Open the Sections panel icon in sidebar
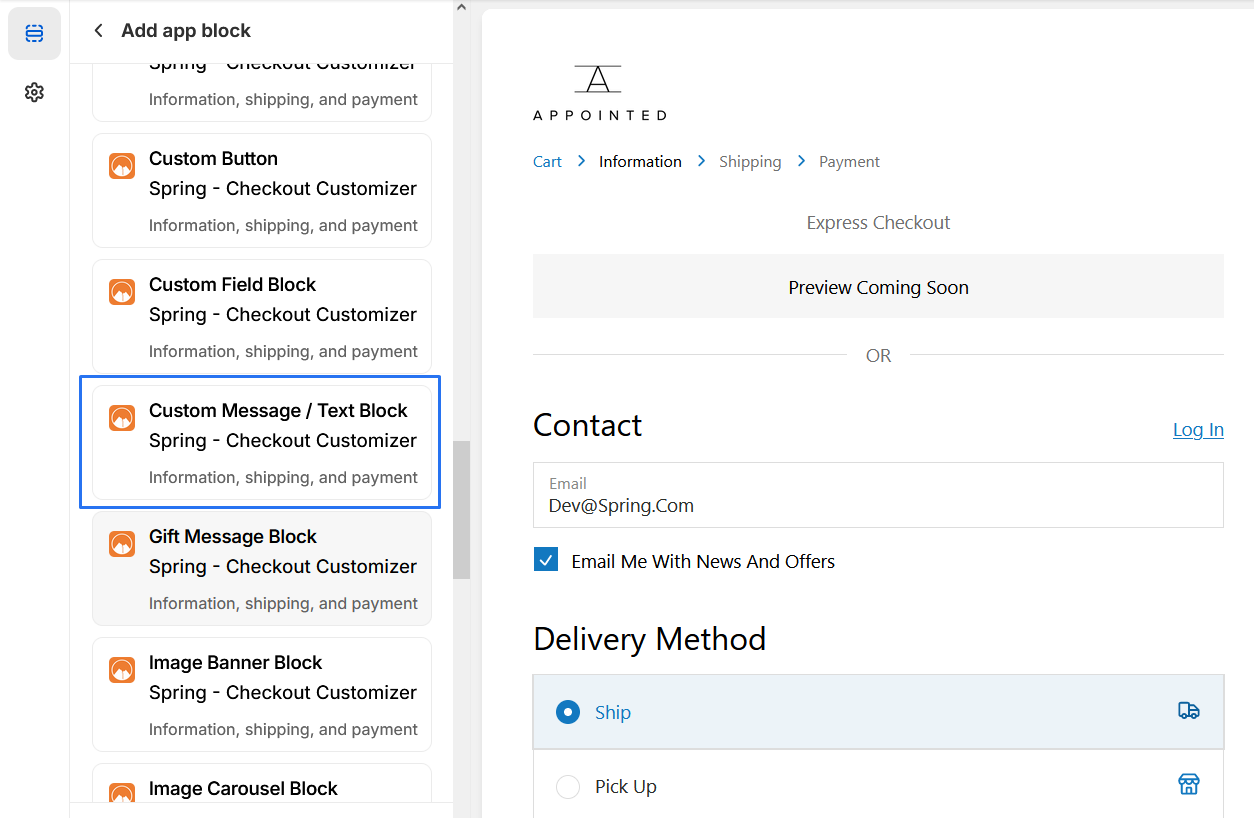 [x=34, y=34]
